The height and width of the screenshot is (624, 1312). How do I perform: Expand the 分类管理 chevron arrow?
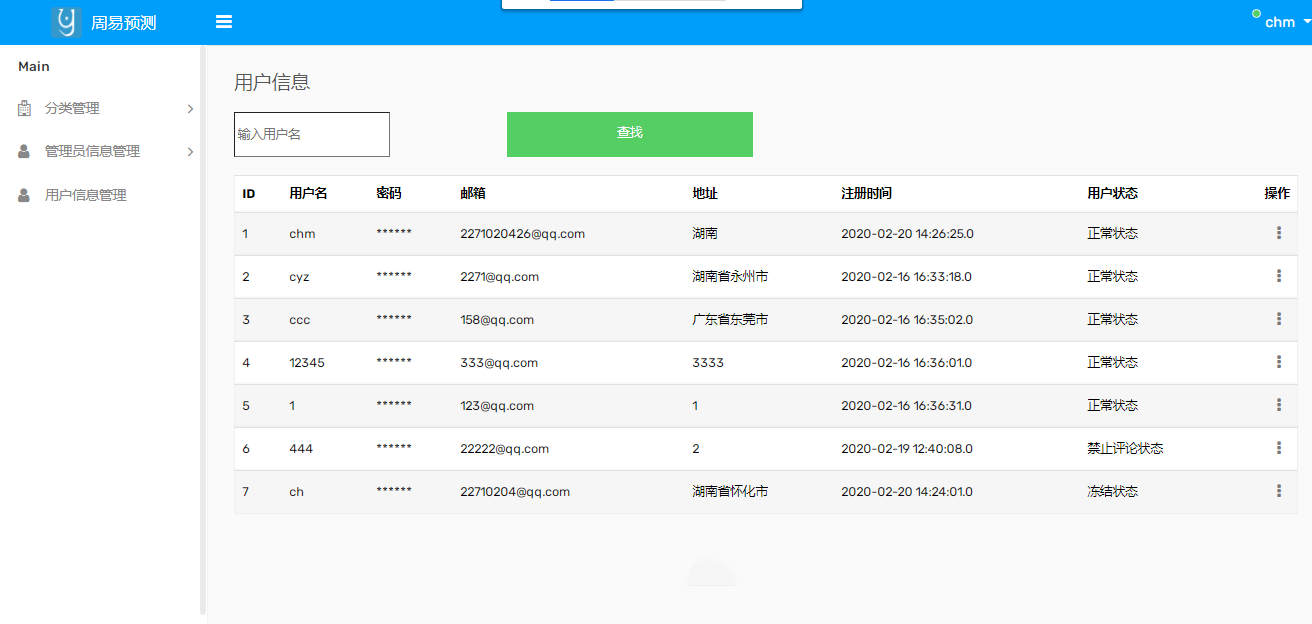[x=190, y=109]
